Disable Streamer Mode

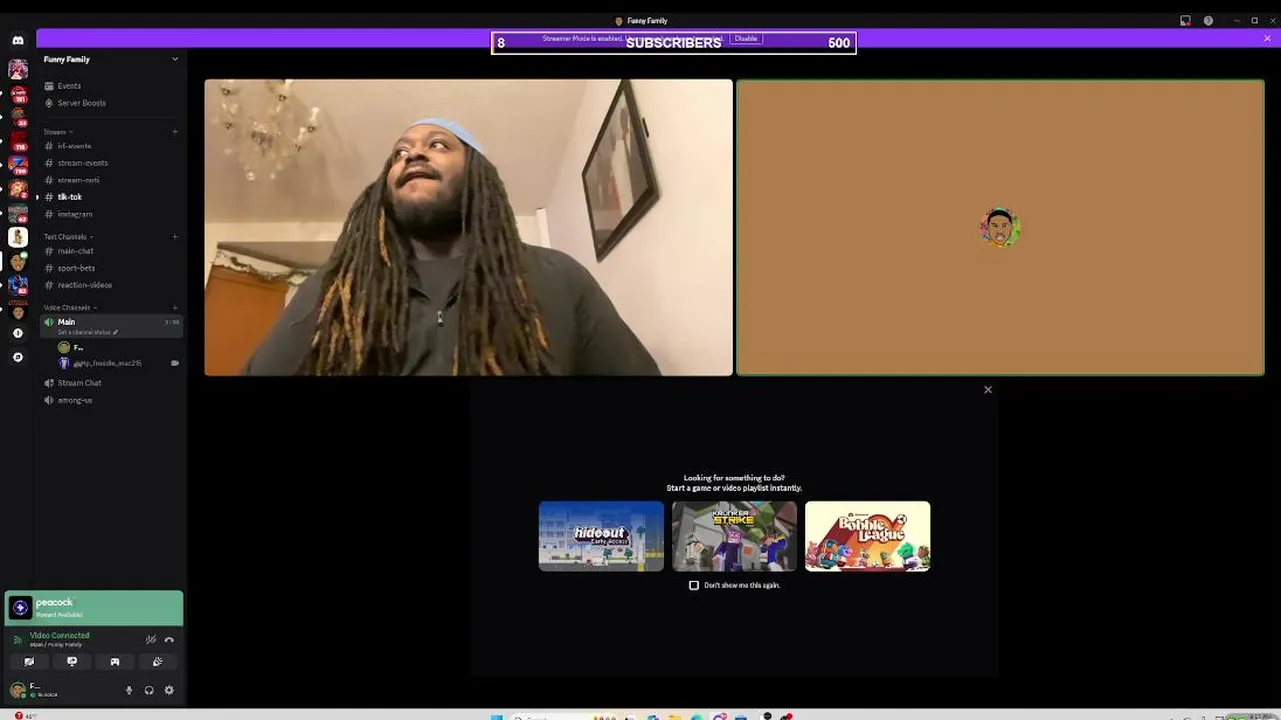746,38
